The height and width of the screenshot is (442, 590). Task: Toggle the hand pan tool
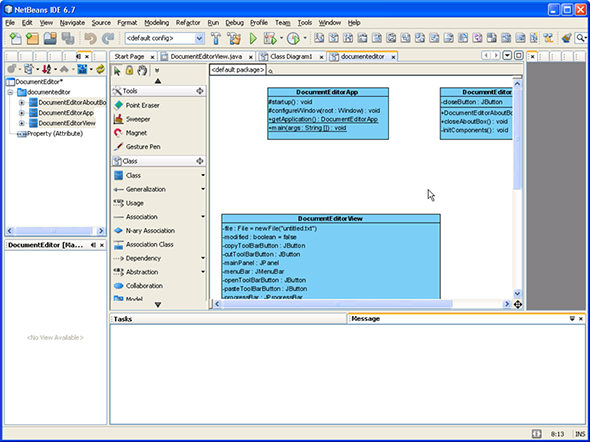click(x=142, y=70)
